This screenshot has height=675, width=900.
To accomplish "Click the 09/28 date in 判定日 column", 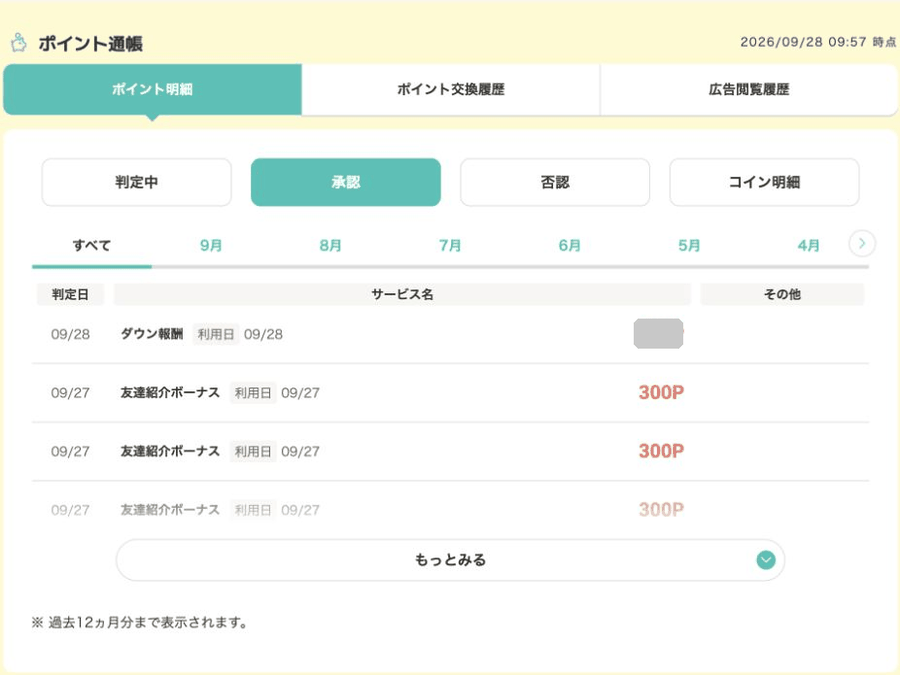I will (70, 334).
